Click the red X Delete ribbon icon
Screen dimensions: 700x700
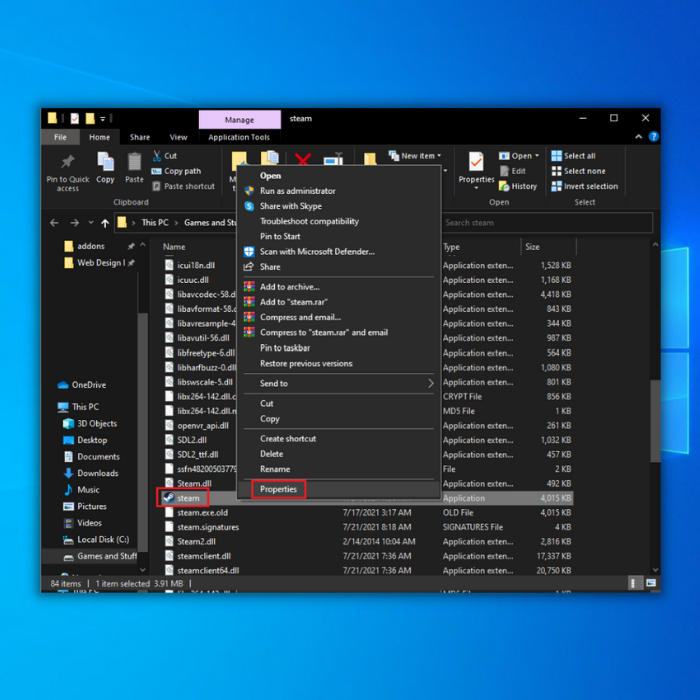tap(303, 158)
